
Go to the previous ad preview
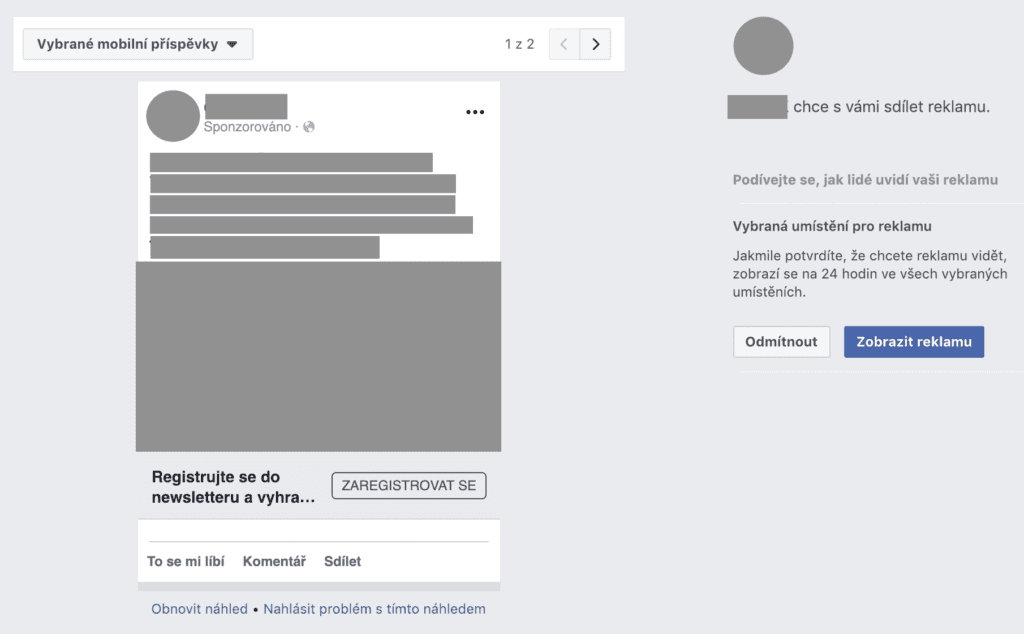click(564, 44)
